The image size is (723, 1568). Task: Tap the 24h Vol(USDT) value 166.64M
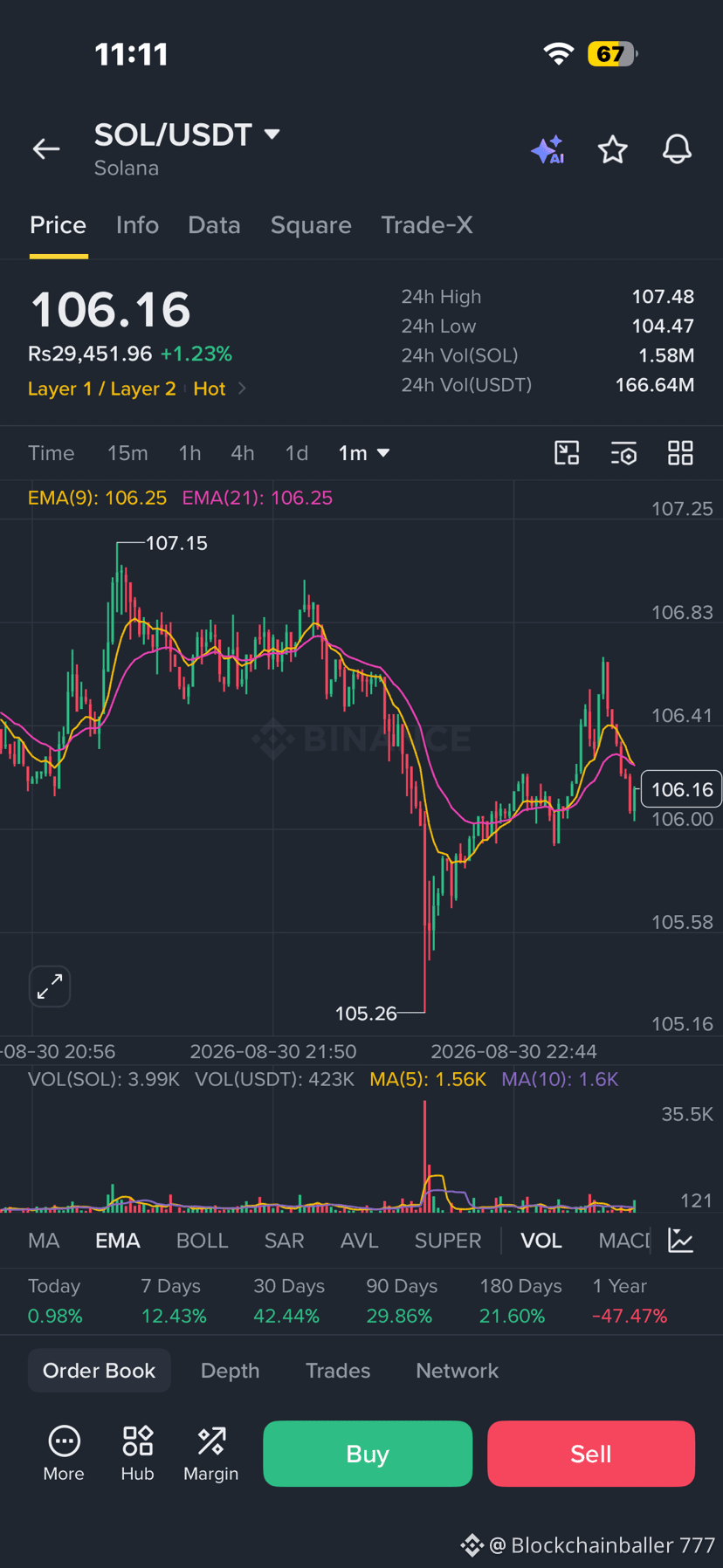click(x=655, y=385)
